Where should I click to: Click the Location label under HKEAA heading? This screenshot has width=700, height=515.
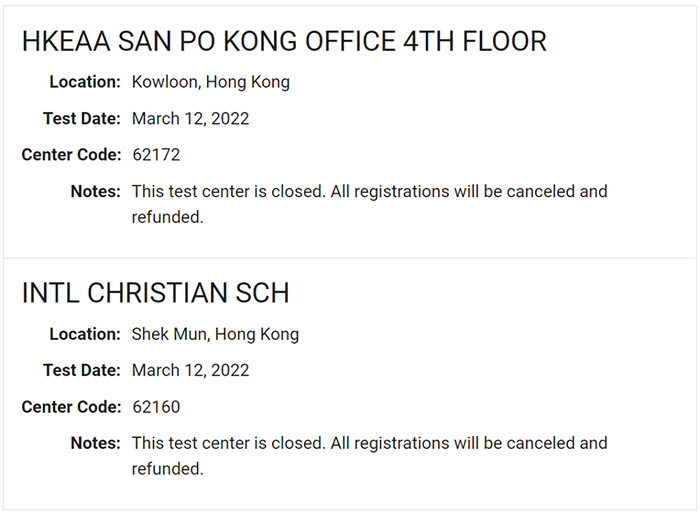coord(85,82)
